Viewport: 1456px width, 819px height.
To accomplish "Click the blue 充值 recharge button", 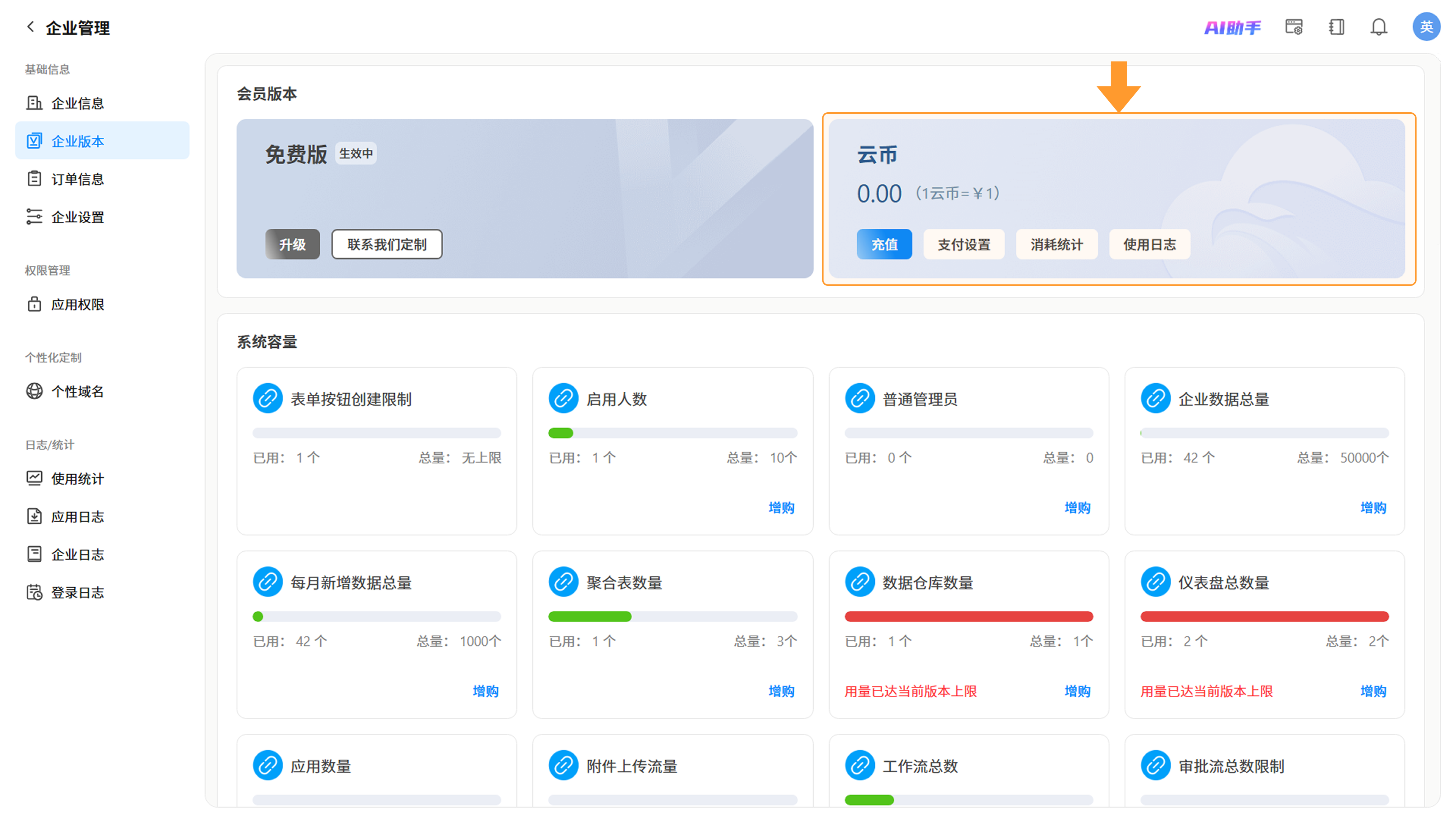I will [x=885, y=244].
